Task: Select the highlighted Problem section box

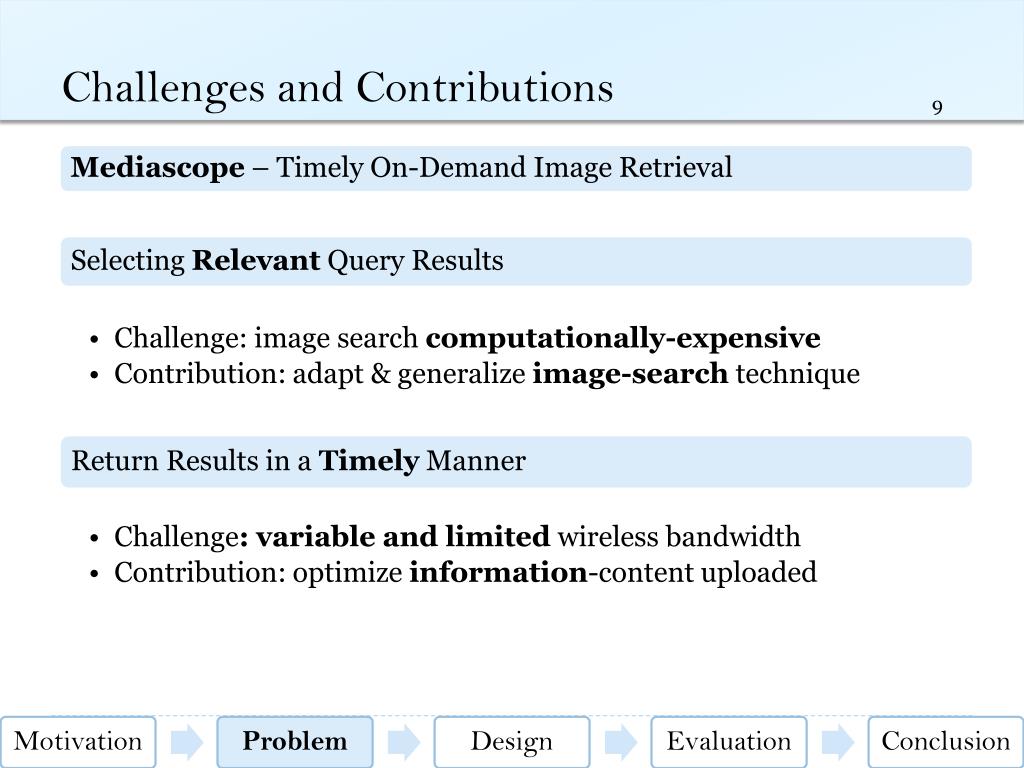Action: pos(295,742)
